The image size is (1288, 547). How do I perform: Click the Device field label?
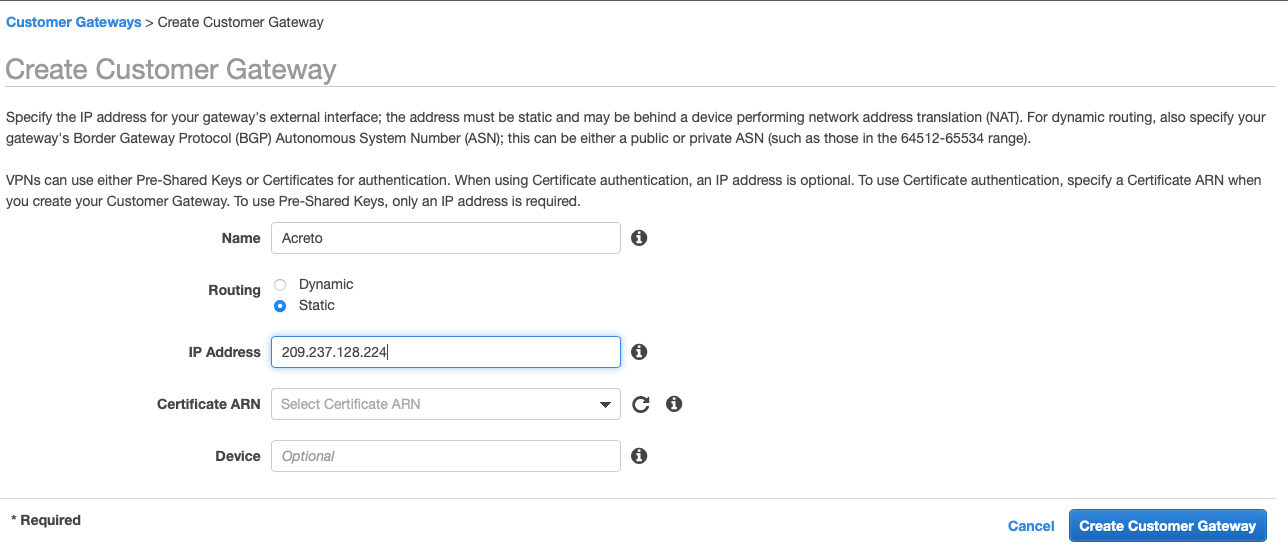pos(238,456)
